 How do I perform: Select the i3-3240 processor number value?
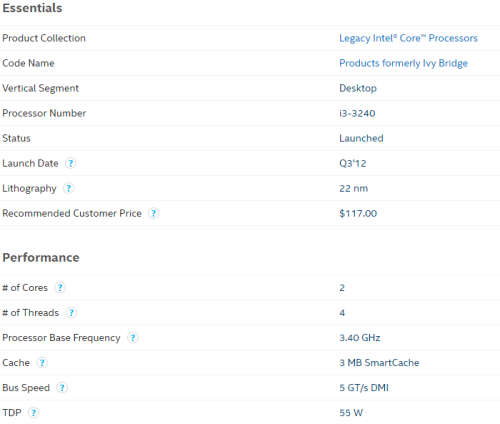click(357, 113)
